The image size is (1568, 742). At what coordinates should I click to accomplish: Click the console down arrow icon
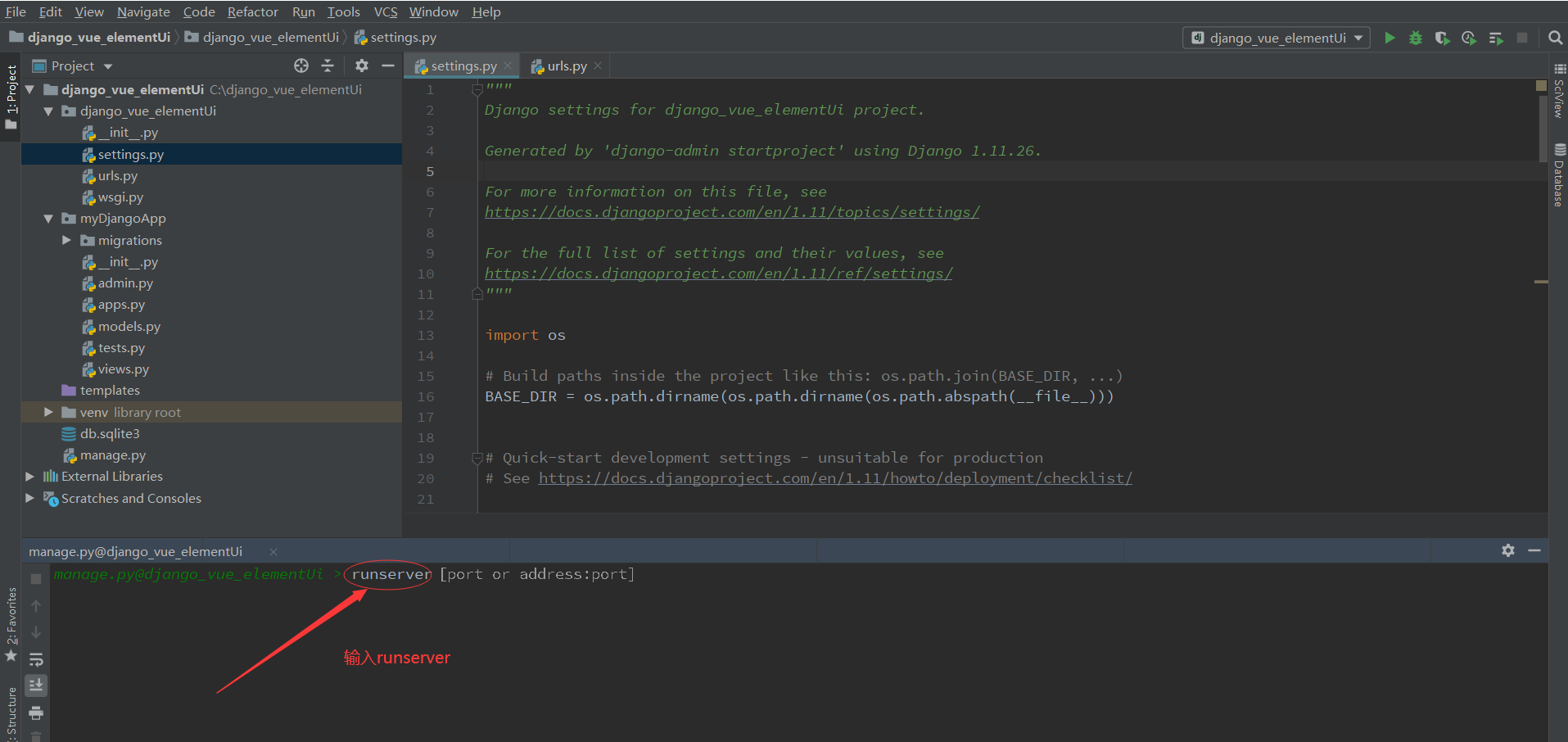click(x=36, y=632)
